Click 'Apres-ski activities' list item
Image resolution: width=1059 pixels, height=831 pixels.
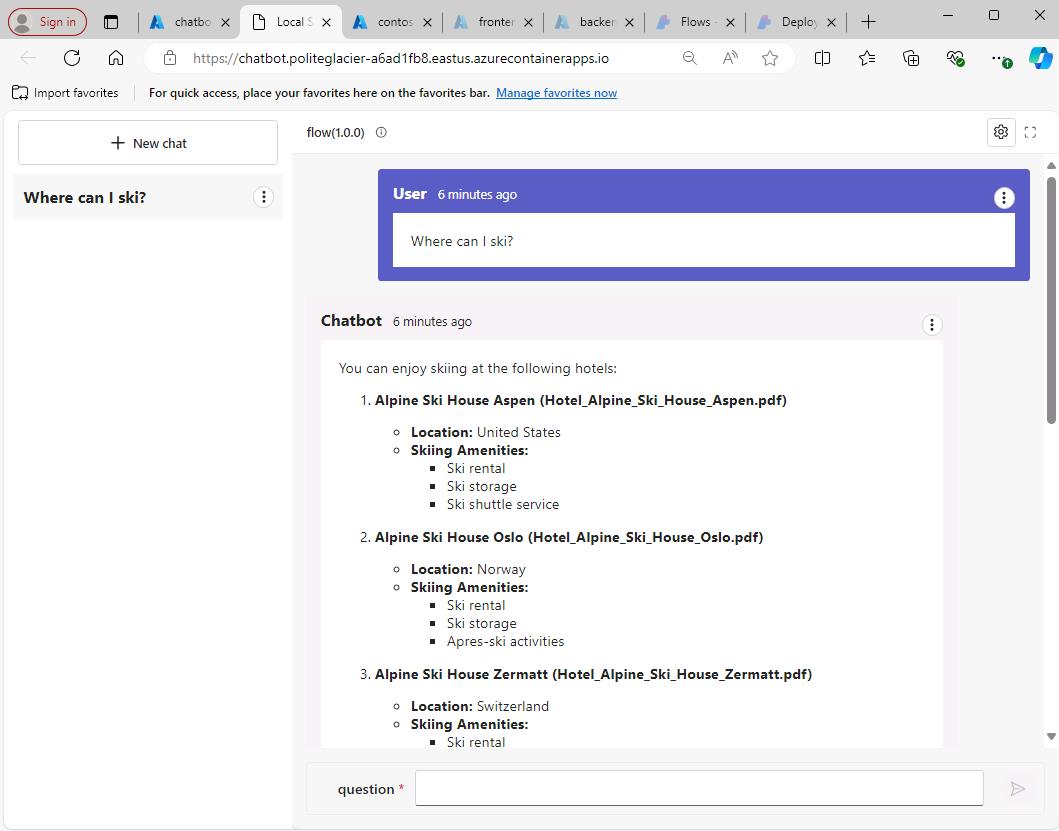(x=505, y=641)
